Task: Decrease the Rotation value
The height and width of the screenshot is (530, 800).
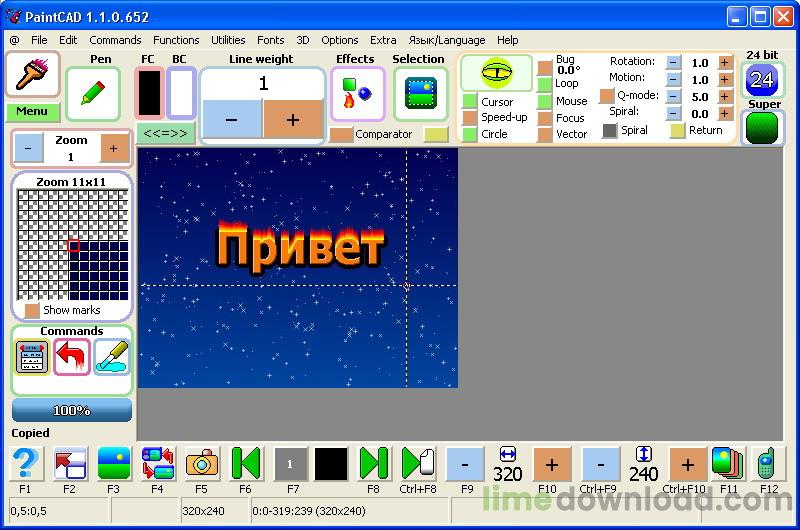Action: click(673, 63)
